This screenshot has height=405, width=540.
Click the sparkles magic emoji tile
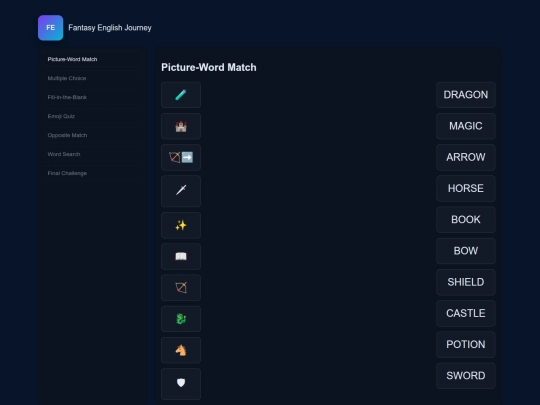point(181,226)
